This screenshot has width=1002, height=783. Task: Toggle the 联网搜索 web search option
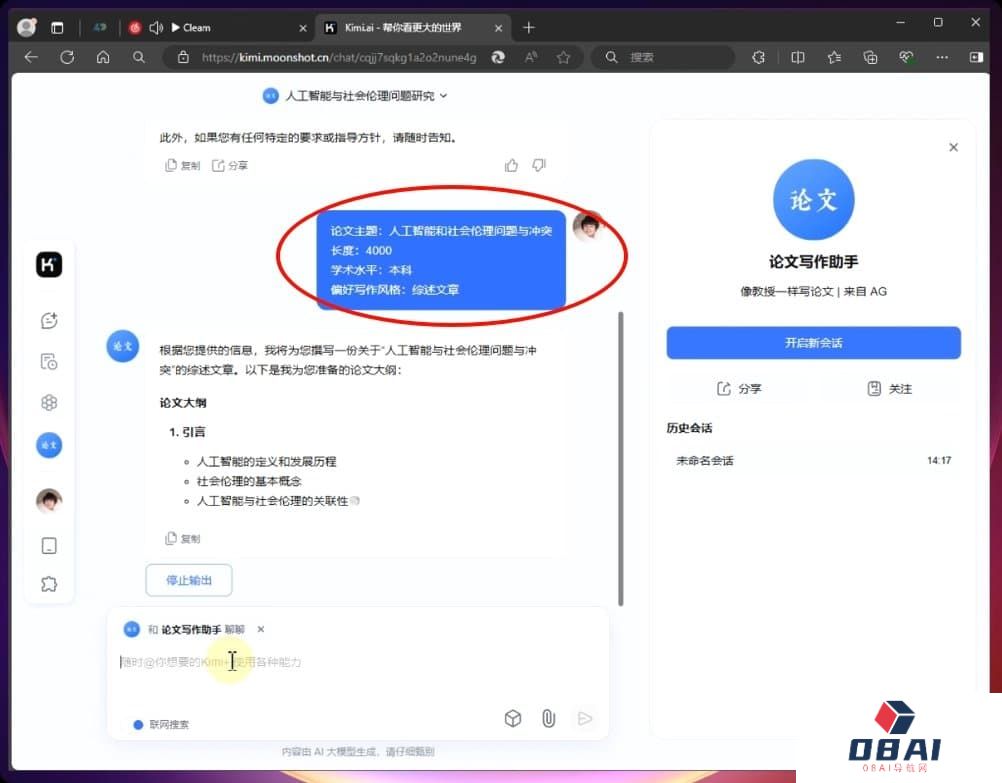(x=161, y=724)
